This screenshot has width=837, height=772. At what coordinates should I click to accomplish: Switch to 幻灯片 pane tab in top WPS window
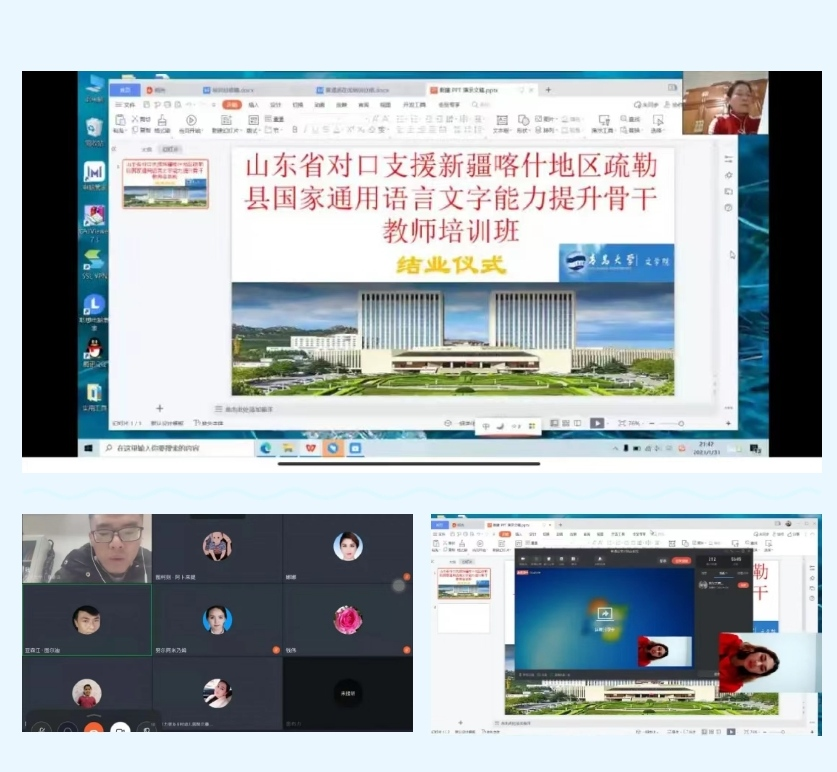(x=170, y=149)
